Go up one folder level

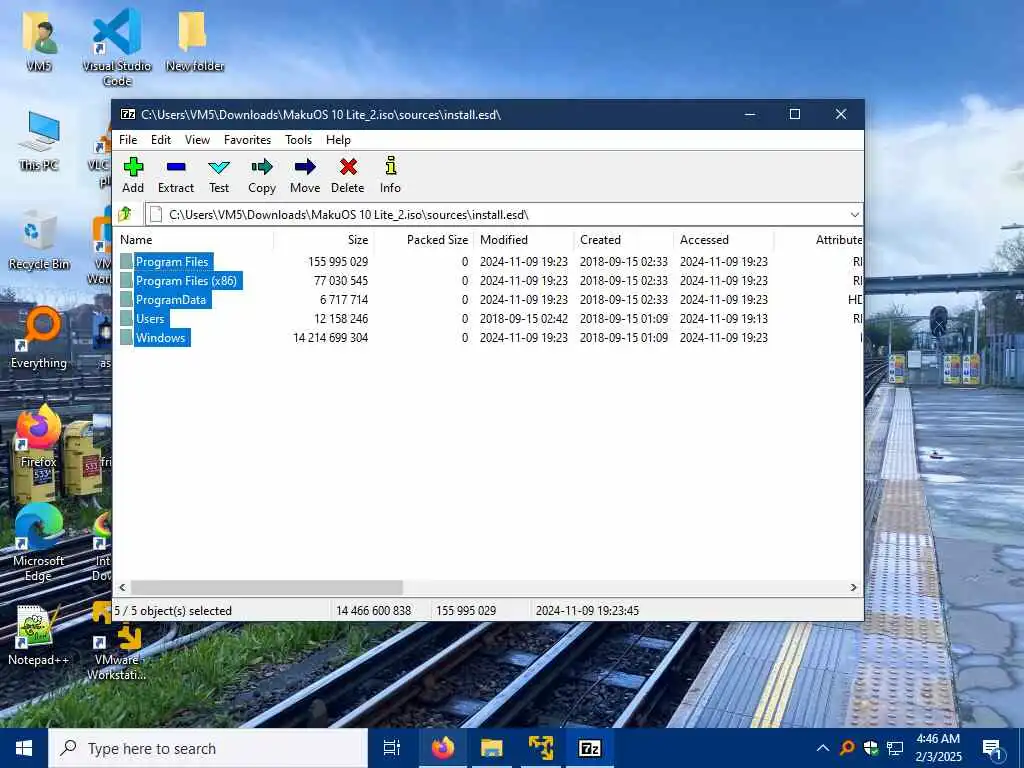pyautogui.click(x=125, y=214)
